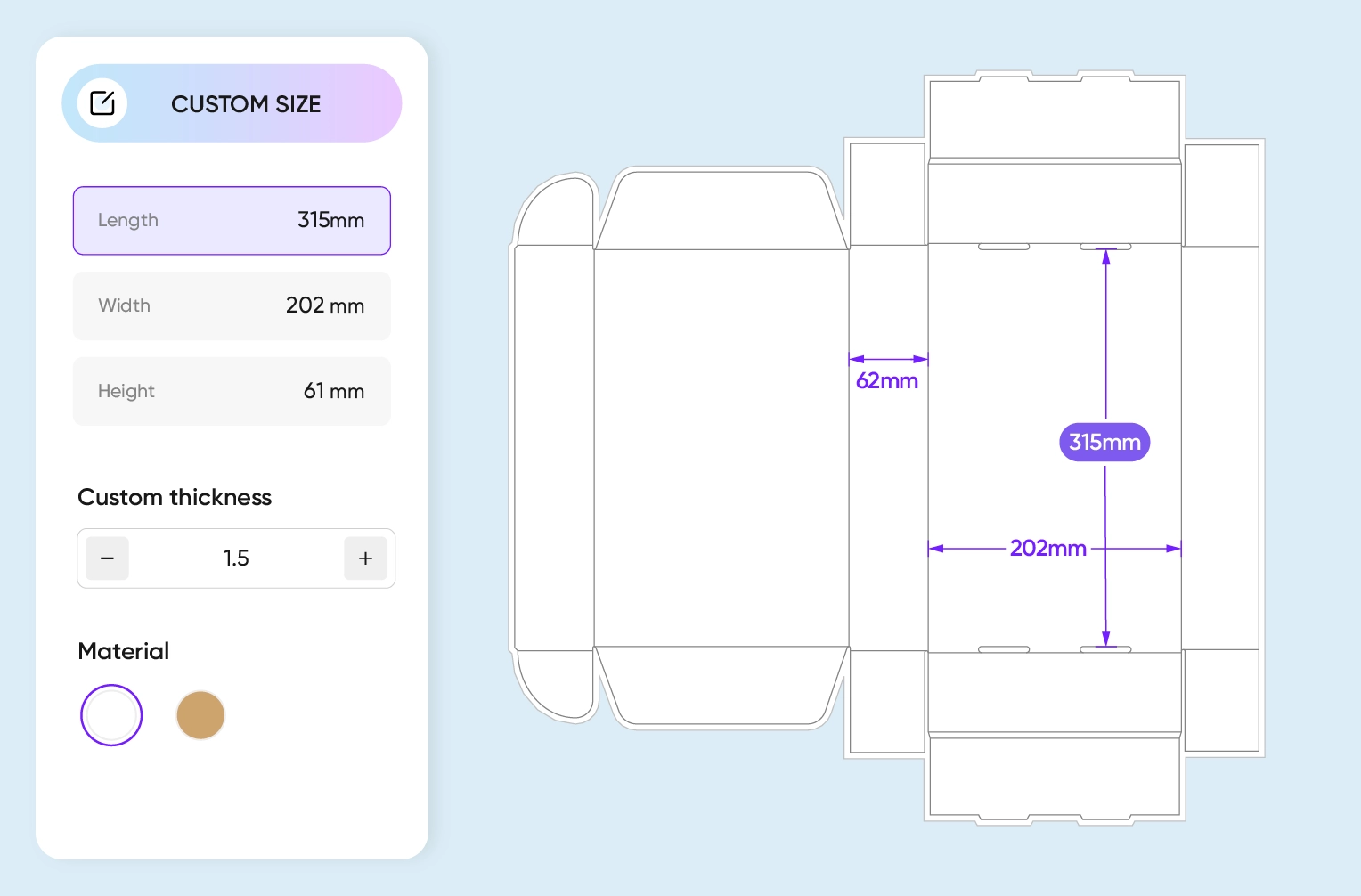Click the Custom thickness section label
This screenshot has height=896, width=1361.
(175, 497)
